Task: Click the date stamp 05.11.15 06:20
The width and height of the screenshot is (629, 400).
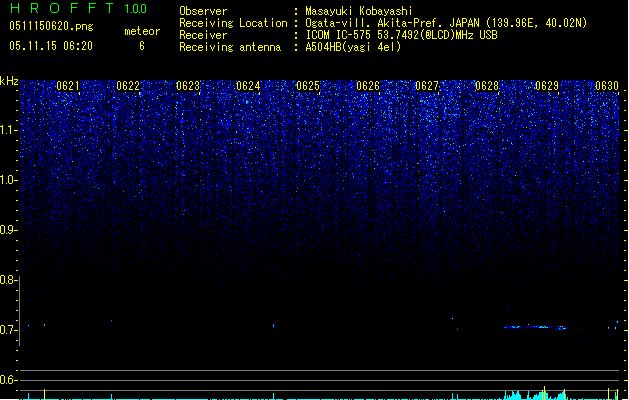Action: pos(51,46)
